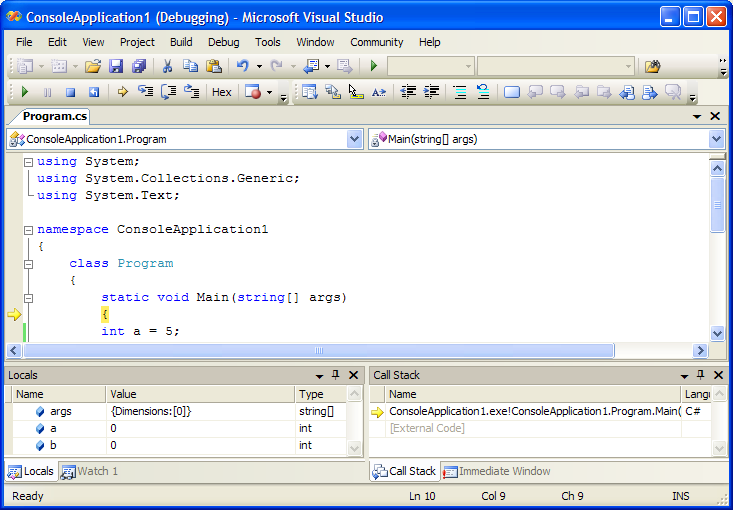Open Find in Files with the binoculars icon
The image size is (733, 510).
[653, 66]
